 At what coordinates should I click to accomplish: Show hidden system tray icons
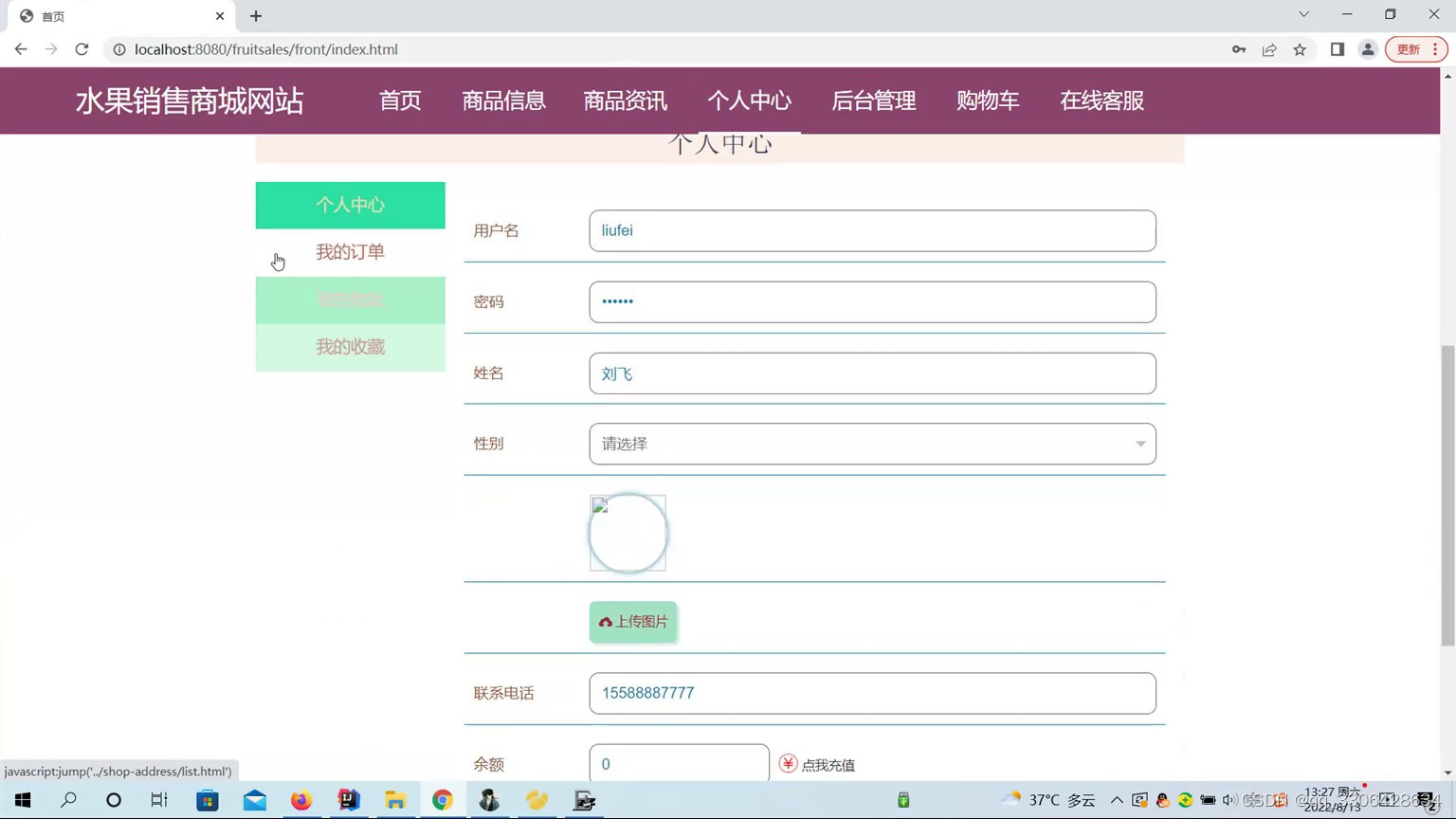click(x=1117, y=800)
